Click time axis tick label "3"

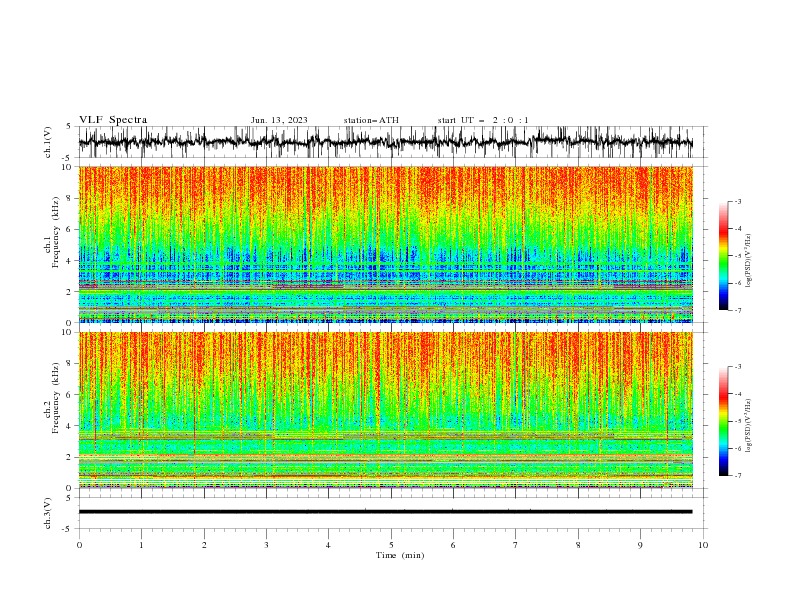coord(266,545)
